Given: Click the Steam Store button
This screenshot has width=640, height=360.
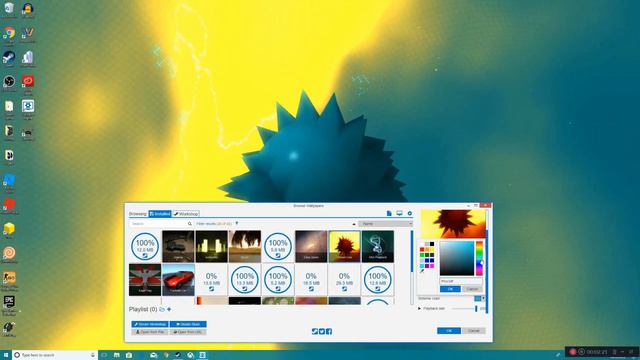Looking at the screenshot, I should click(x=188, y=324).
